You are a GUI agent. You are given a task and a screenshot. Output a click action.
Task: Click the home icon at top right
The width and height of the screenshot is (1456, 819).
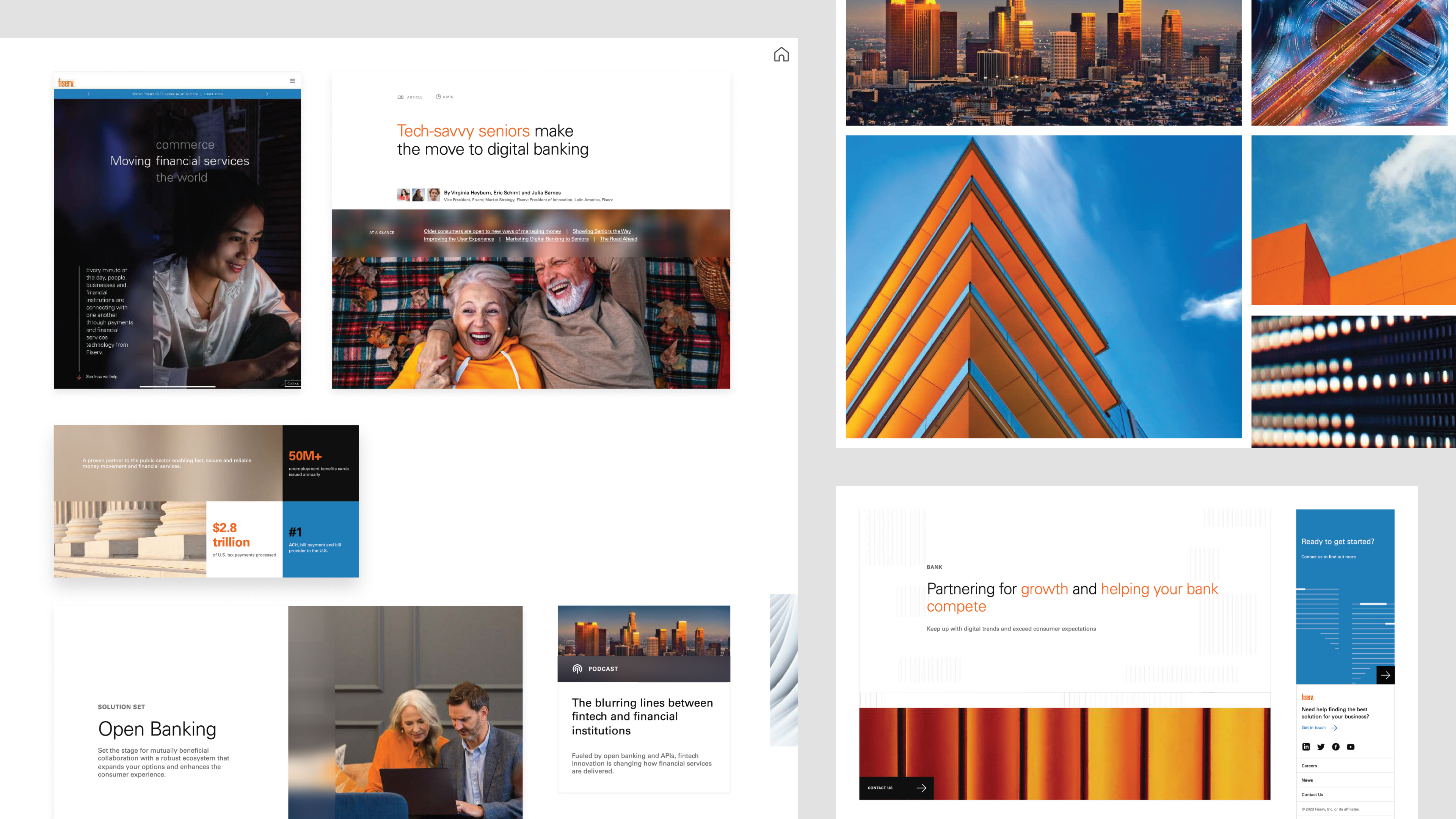(781, 54)
